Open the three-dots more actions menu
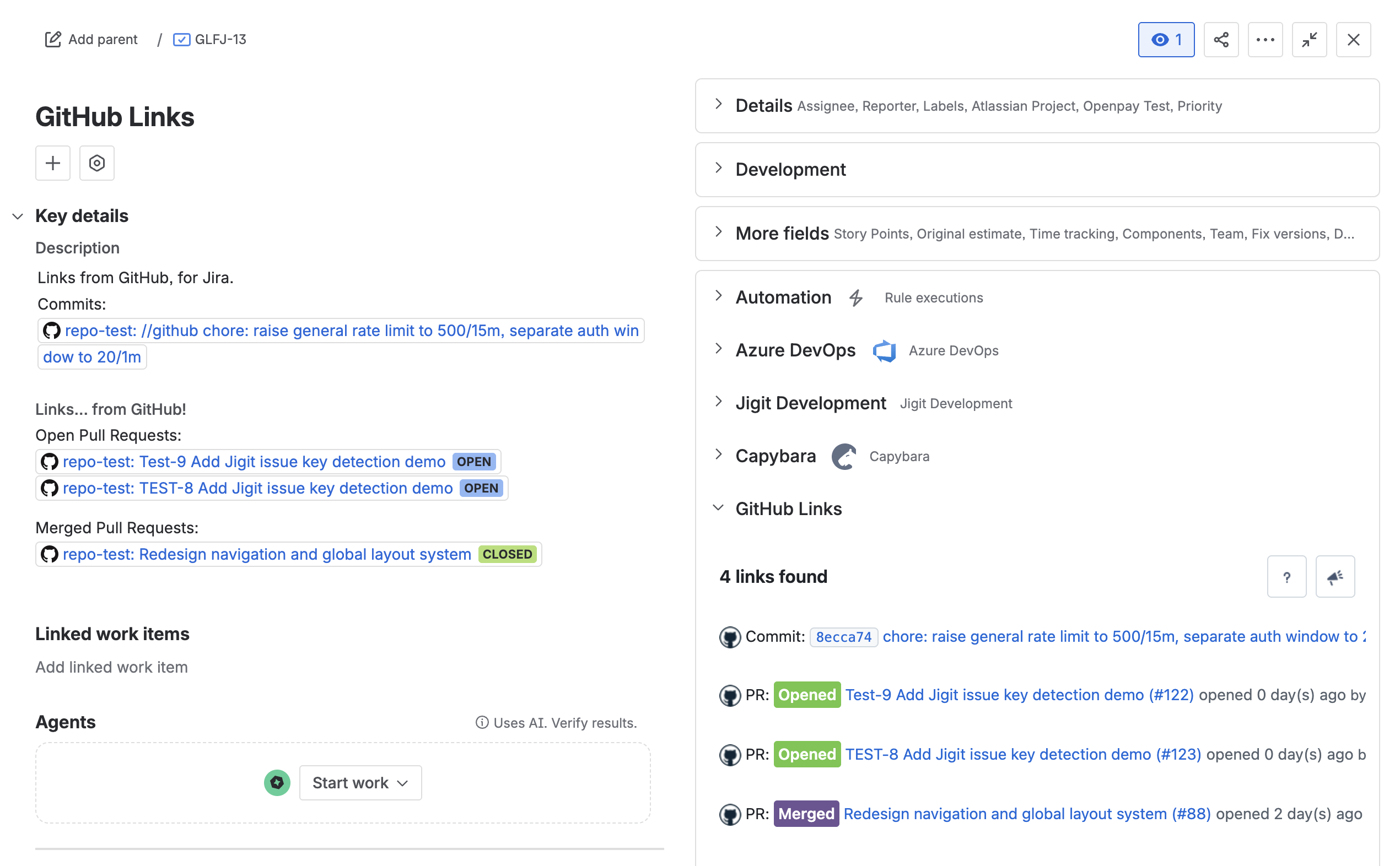 (1265, 40)
